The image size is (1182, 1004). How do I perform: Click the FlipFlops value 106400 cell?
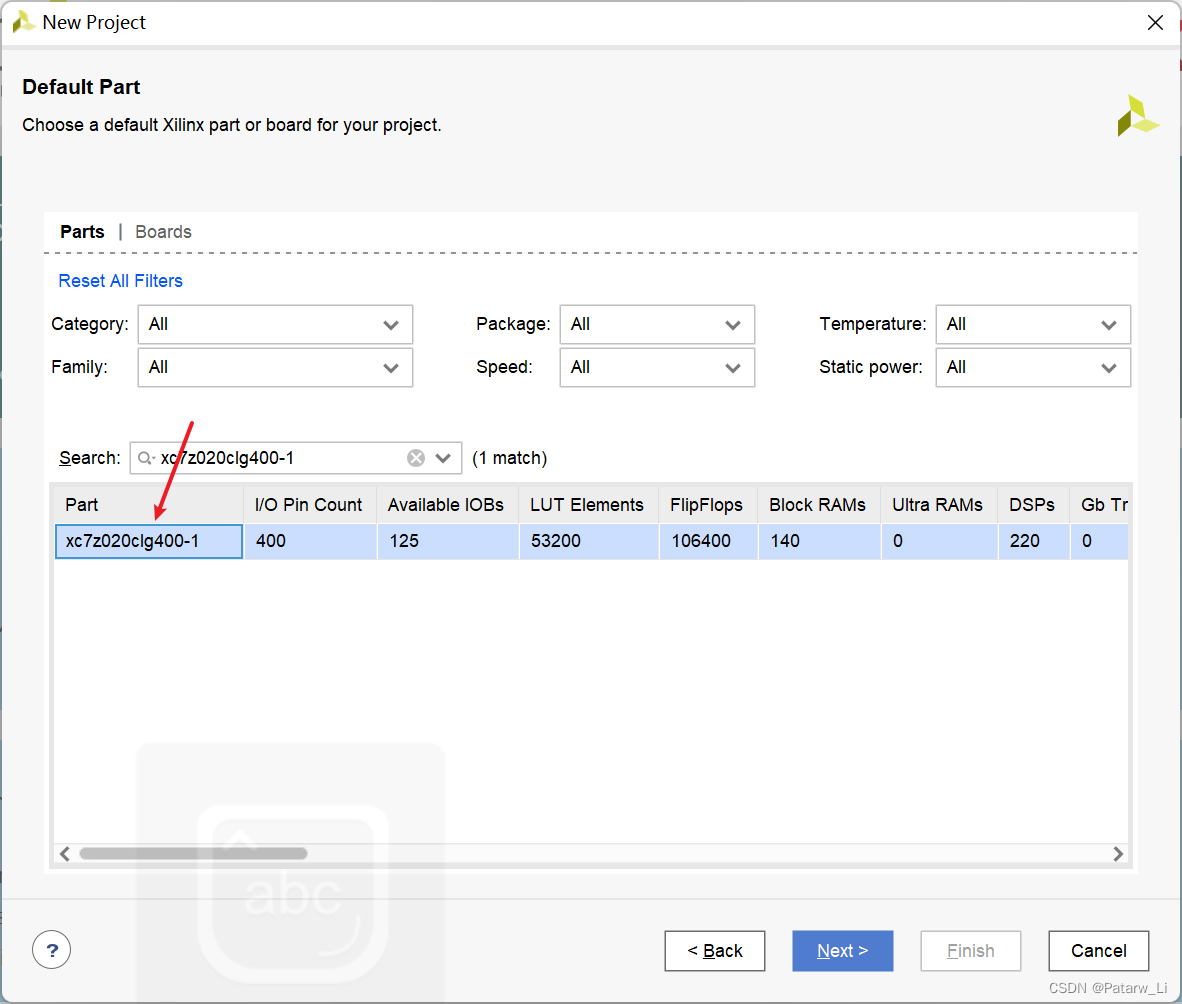pos(708,541)
